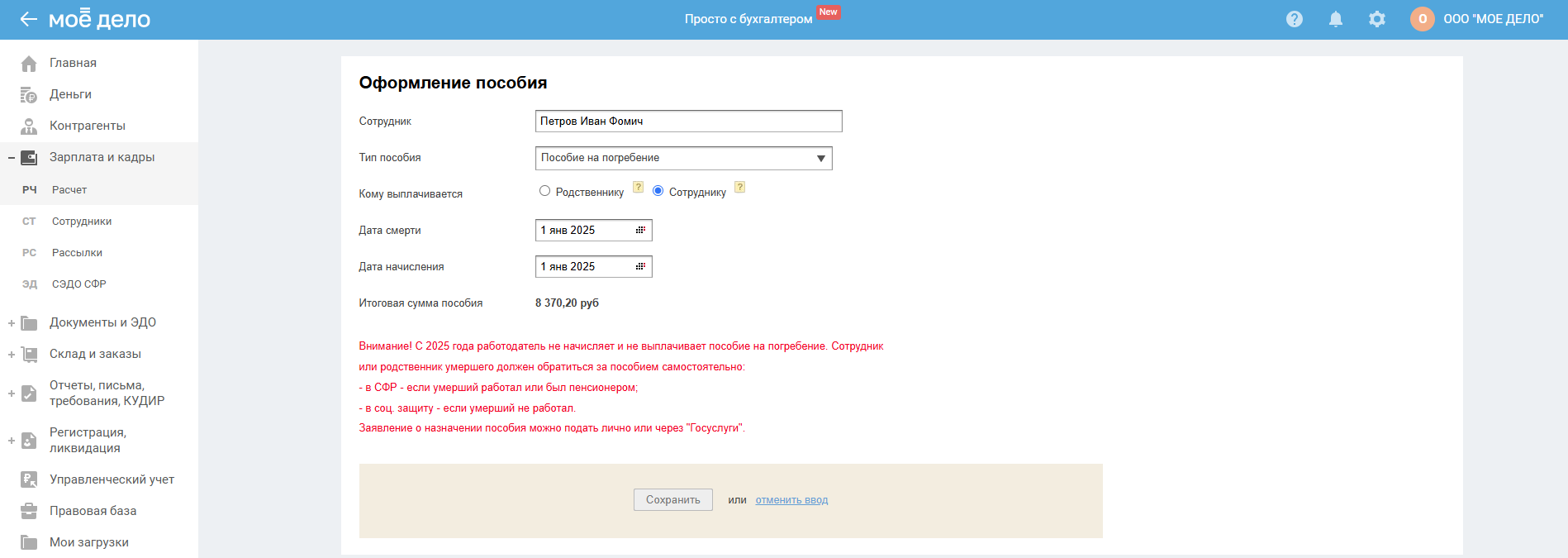The image size is (1568, 558).
Task: Select the Родственнику radio button
Action: 544,191
